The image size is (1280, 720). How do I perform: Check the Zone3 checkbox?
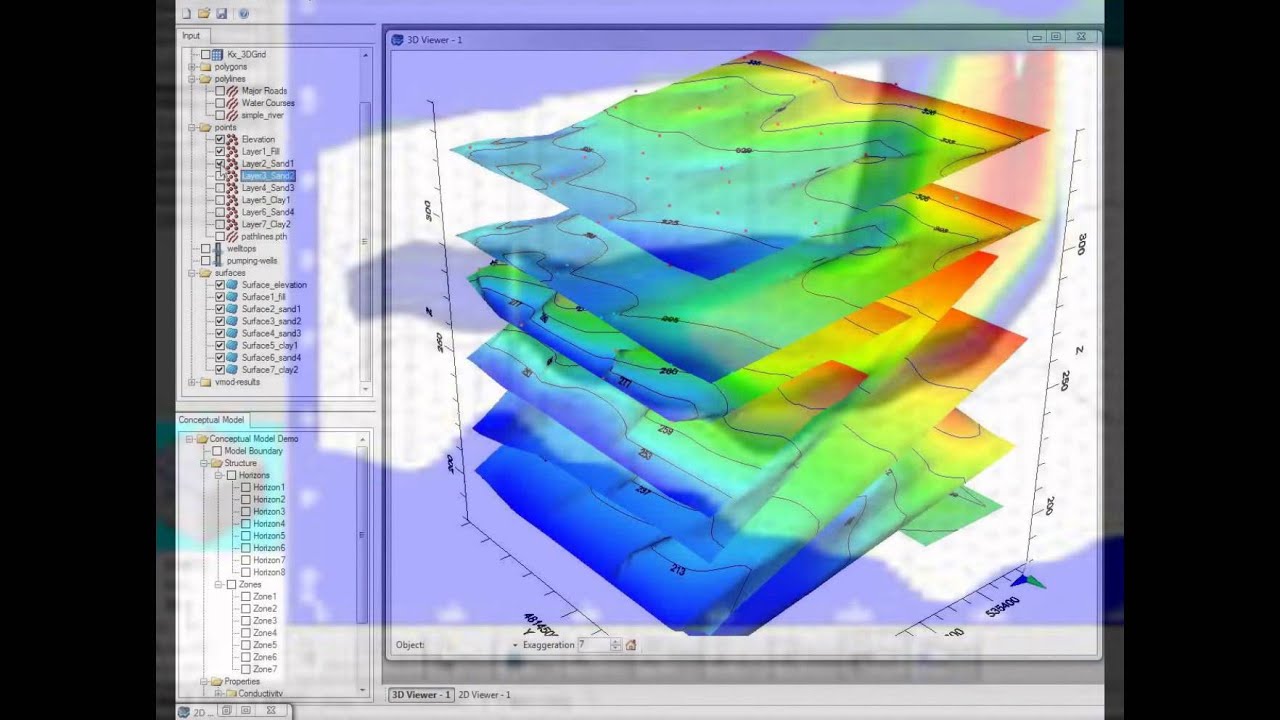click(x=246, y=621)
